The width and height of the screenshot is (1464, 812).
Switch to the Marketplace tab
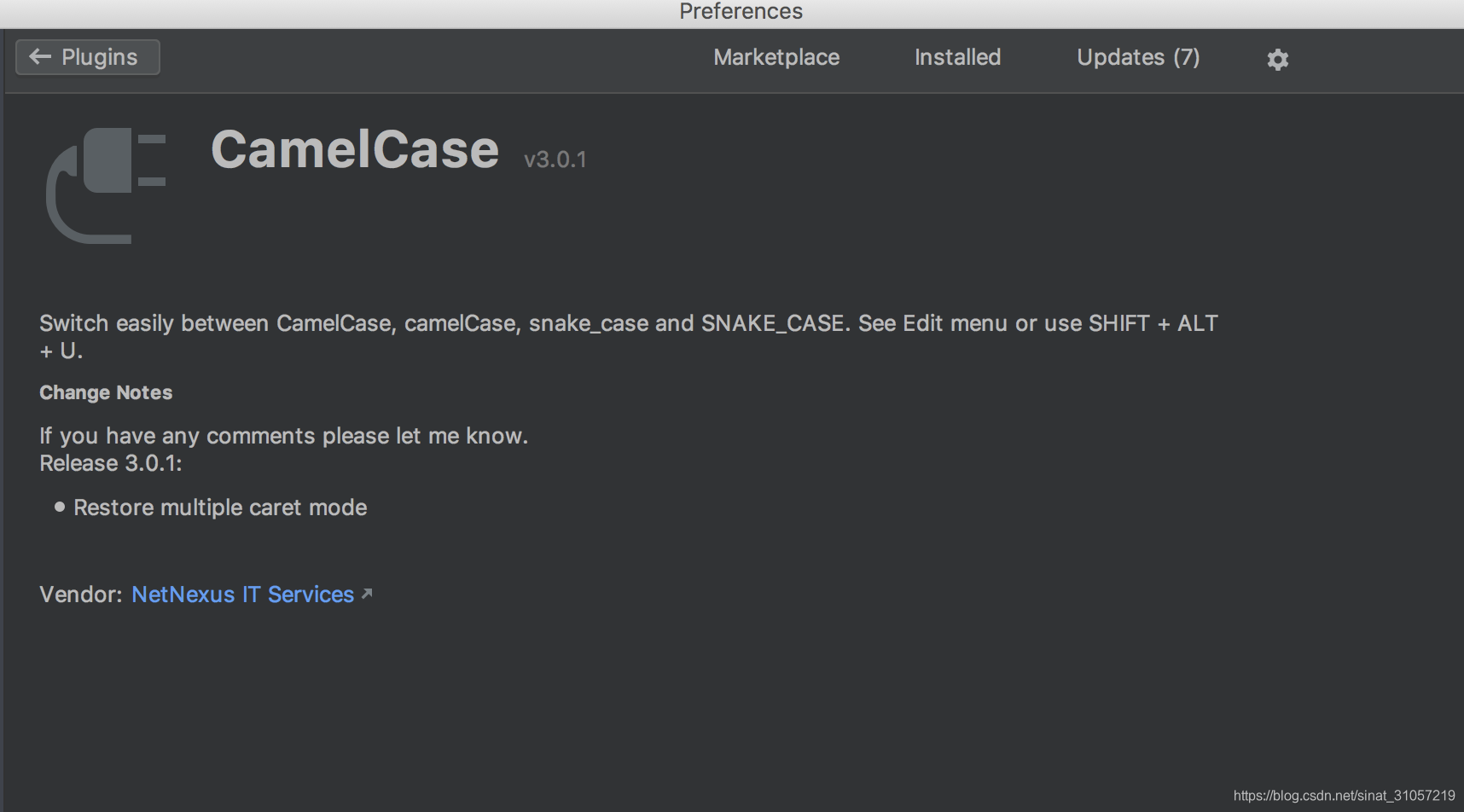(776, 57)
